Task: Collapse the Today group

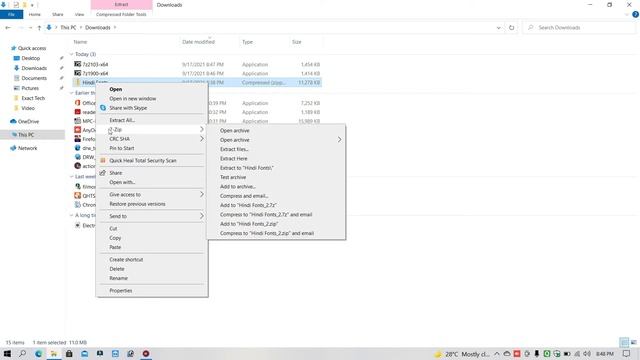Action: point(71,54)
